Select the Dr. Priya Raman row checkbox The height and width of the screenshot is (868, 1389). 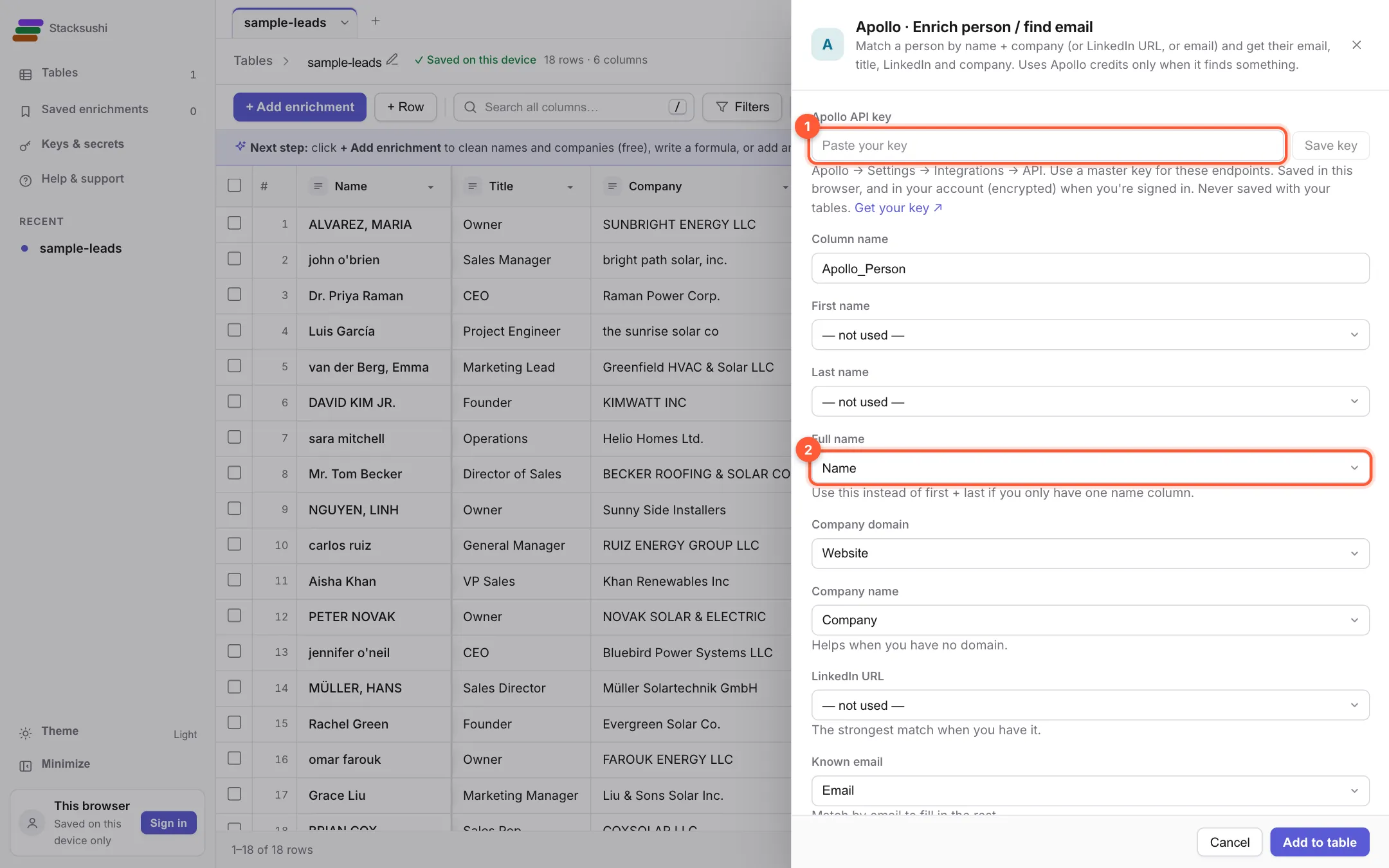point(235,294)
